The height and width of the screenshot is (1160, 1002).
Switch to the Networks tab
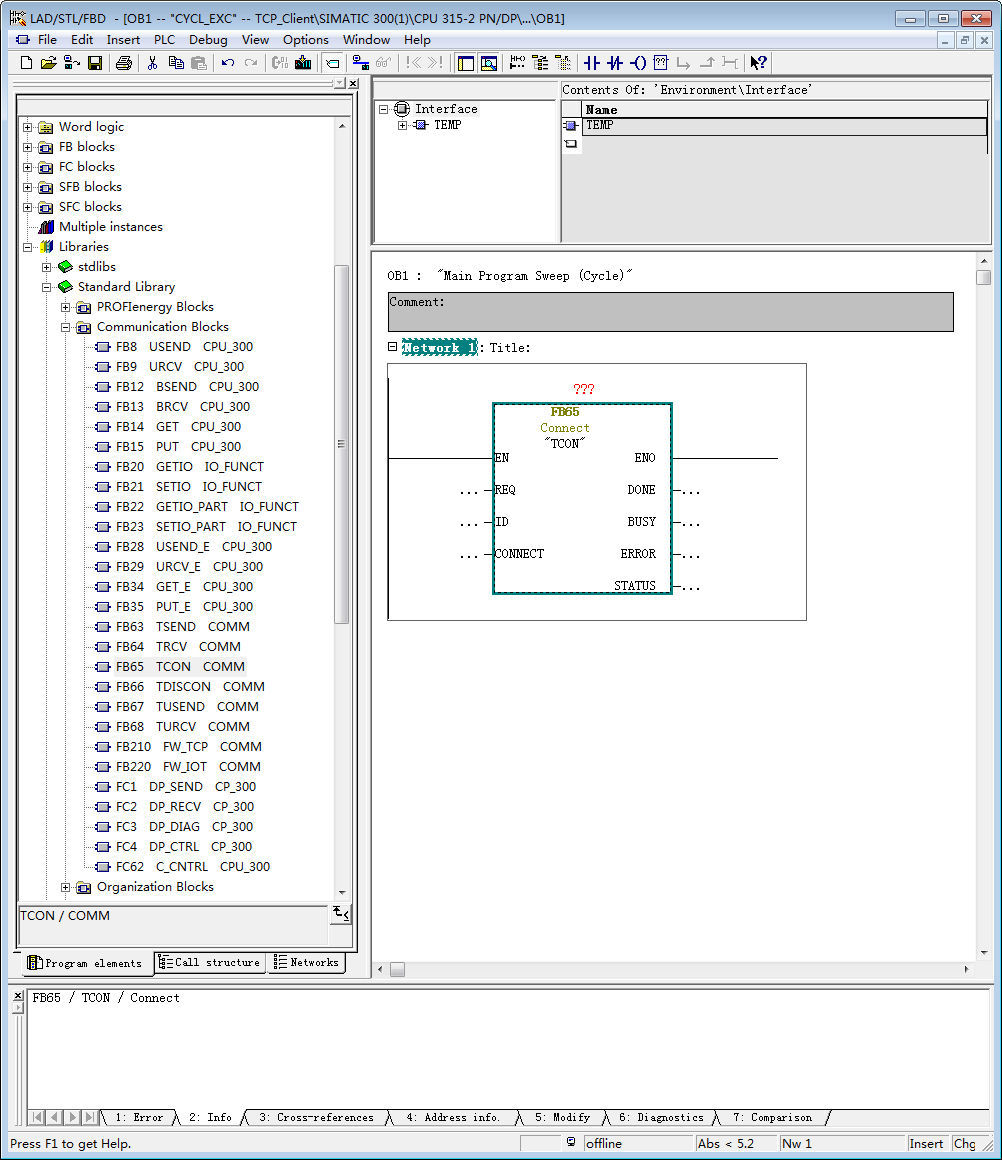coord(306,962)
